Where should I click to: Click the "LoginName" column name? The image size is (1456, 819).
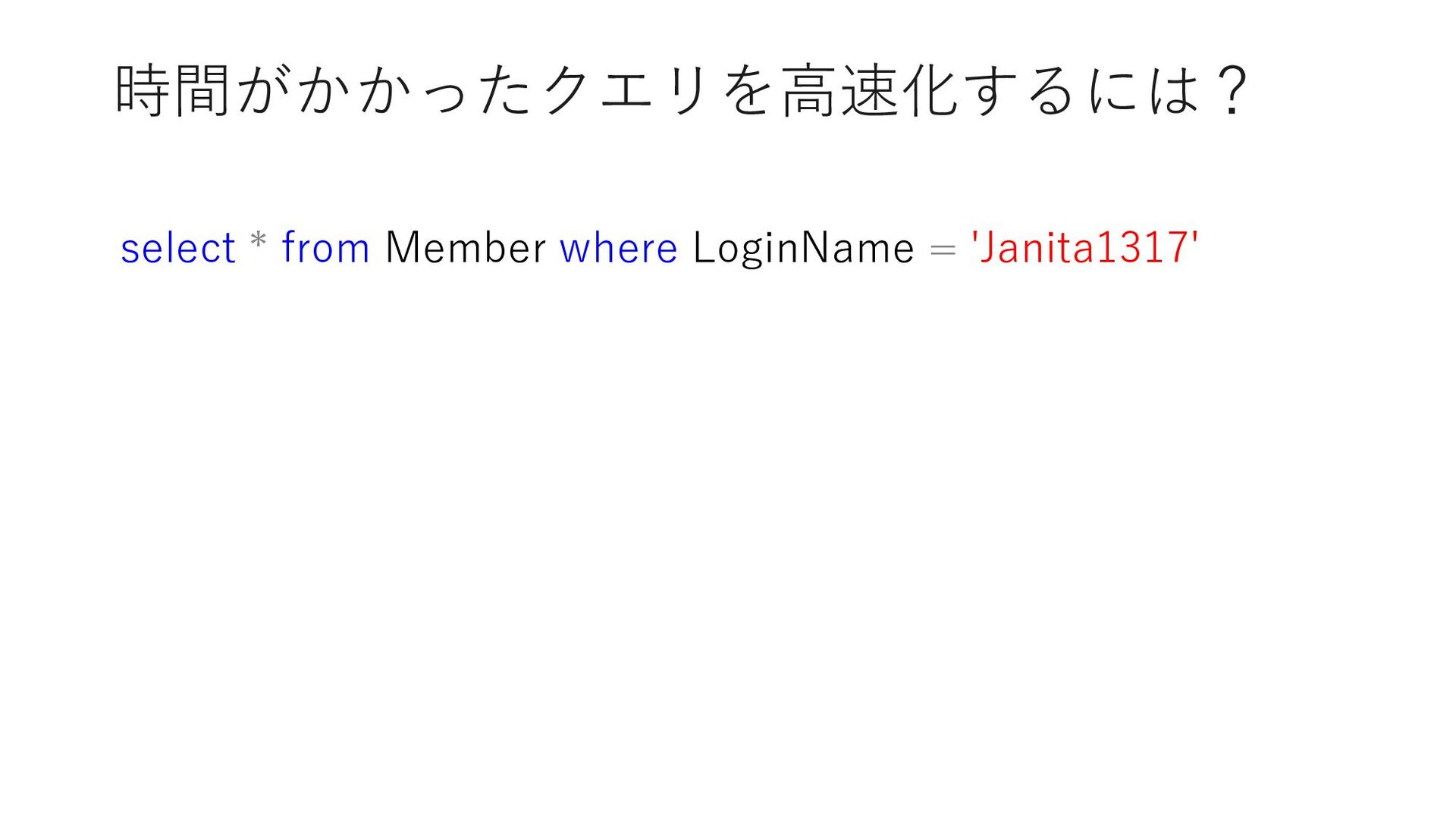(803, 248)
